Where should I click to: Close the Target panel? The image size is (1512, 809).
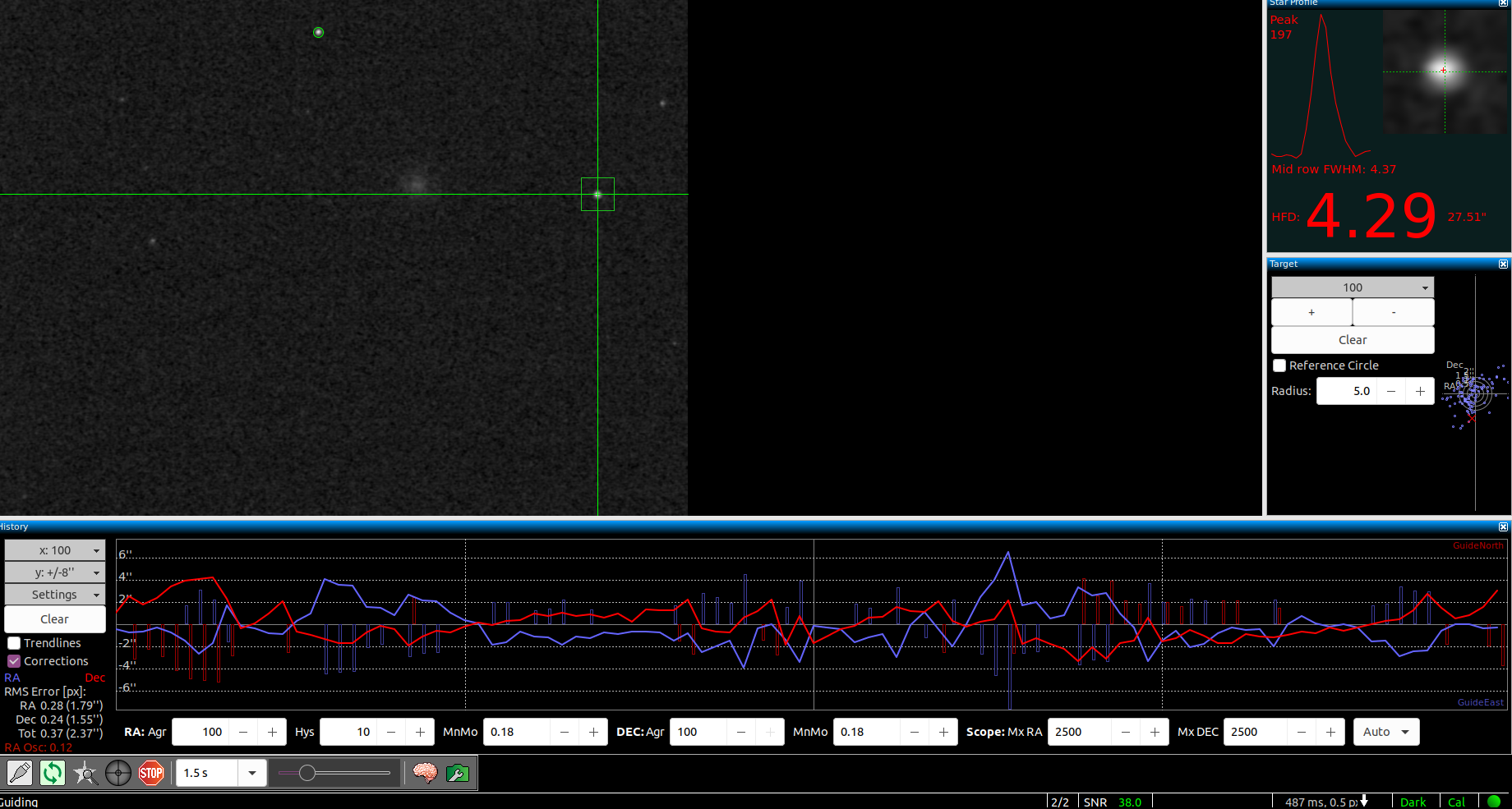click(x=1503, y=264)
